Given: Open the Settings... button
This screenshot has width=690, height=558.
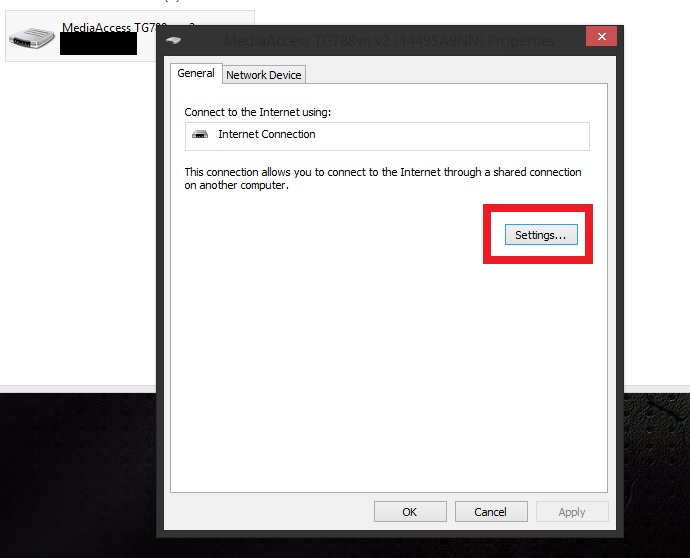Looking at the screenshot, I should point(541,235).
